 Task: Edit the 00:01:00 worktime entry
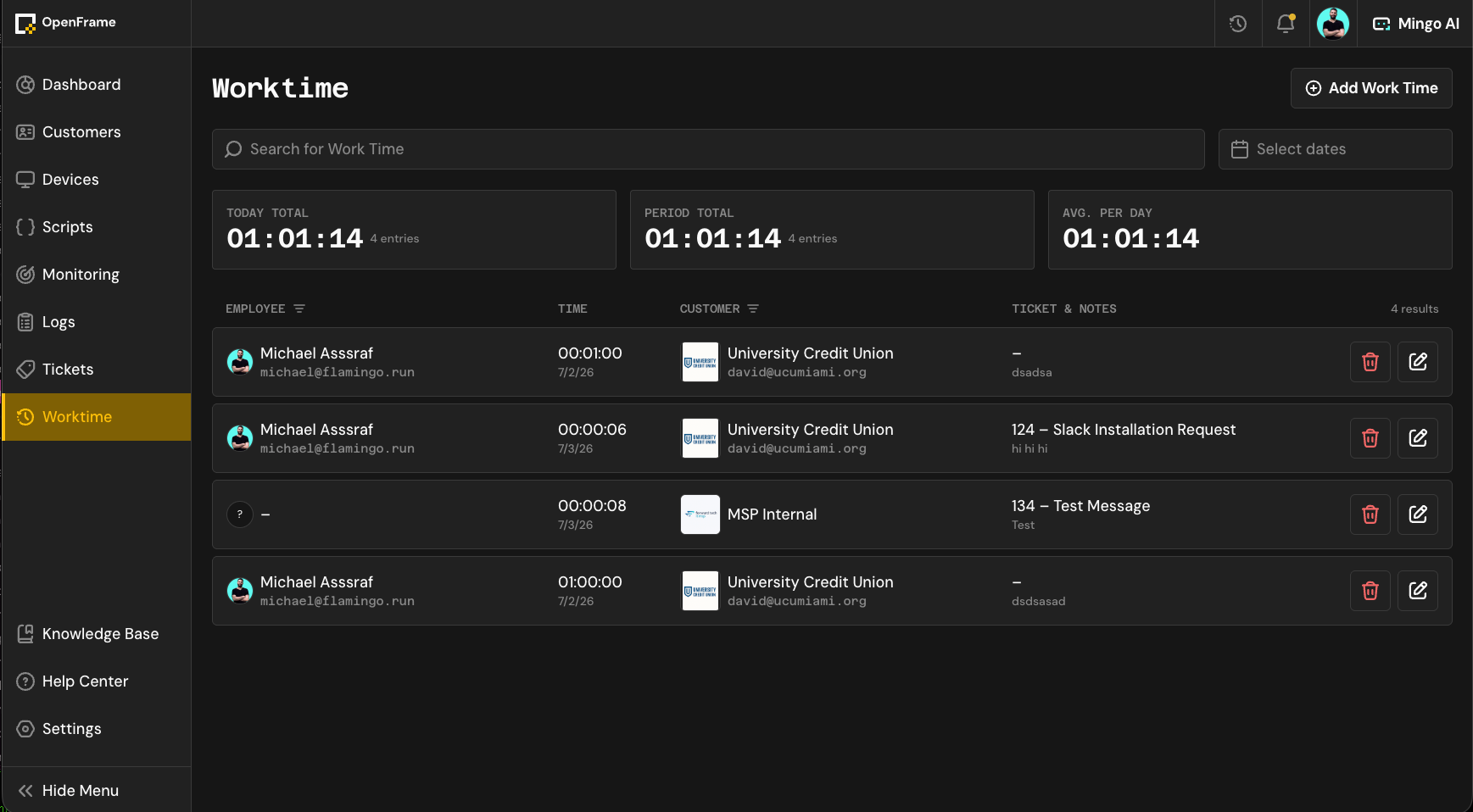pos(1418,362)
